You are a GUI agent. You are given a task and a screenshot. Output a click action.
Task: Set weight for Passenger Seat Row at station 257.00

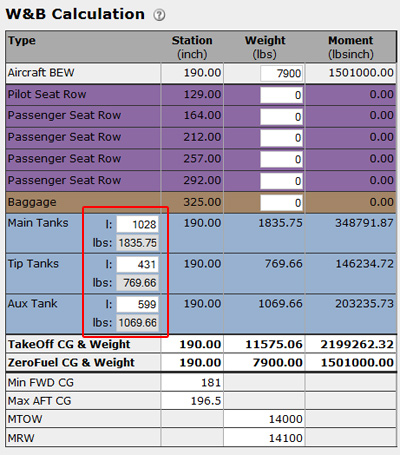click(281, 160)
